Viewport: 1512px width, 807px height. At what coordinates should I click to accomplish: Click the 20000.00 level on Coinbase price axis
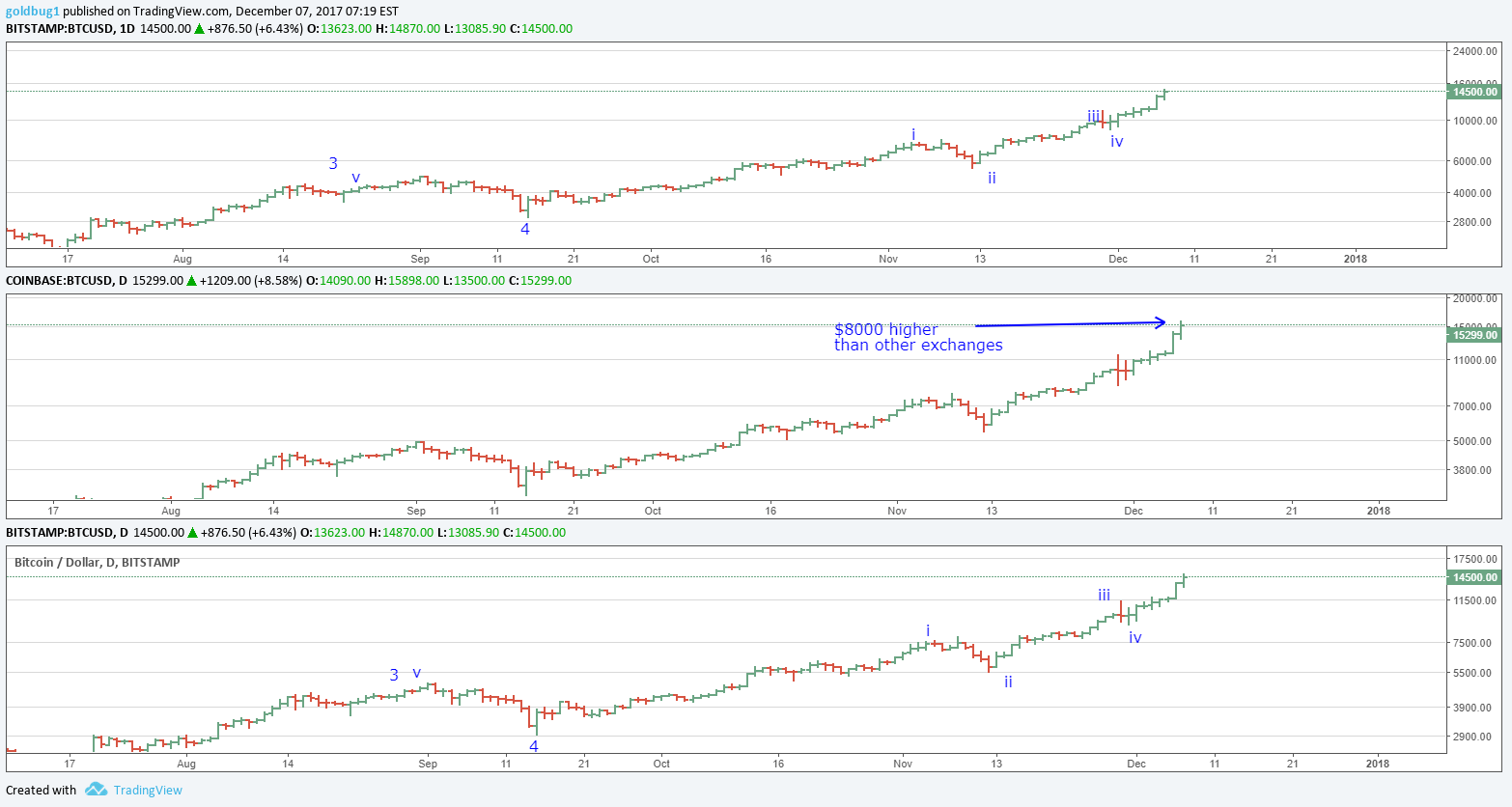point(1476,298)
